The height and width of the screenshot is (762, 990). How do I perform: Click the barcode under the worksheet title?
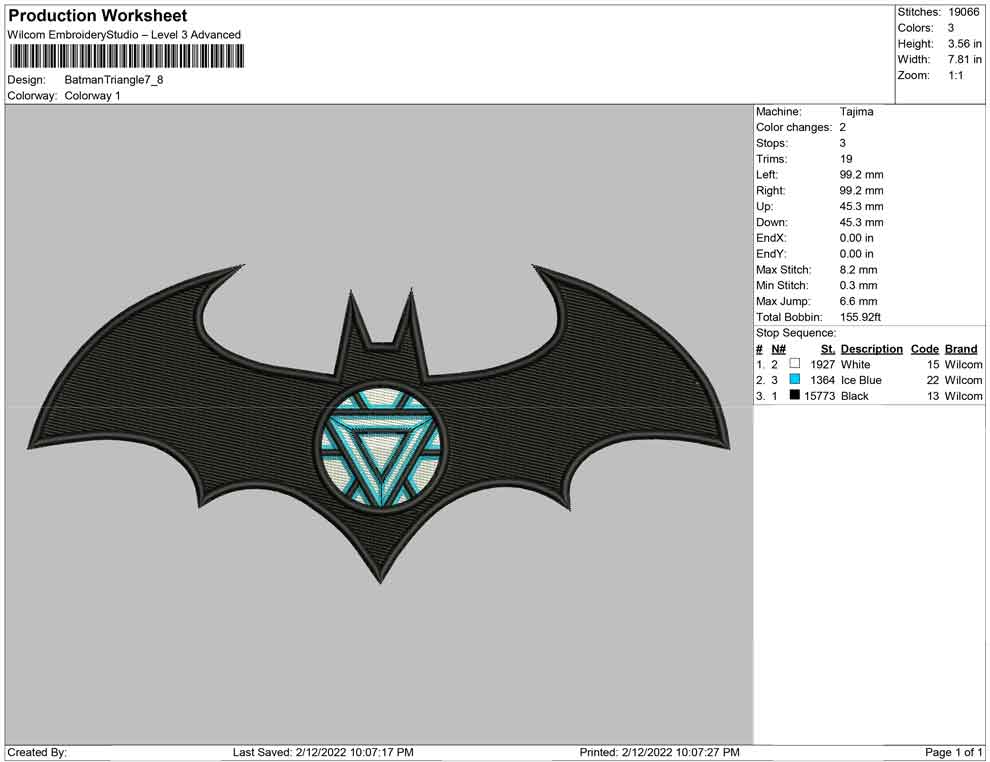[127, 56]
